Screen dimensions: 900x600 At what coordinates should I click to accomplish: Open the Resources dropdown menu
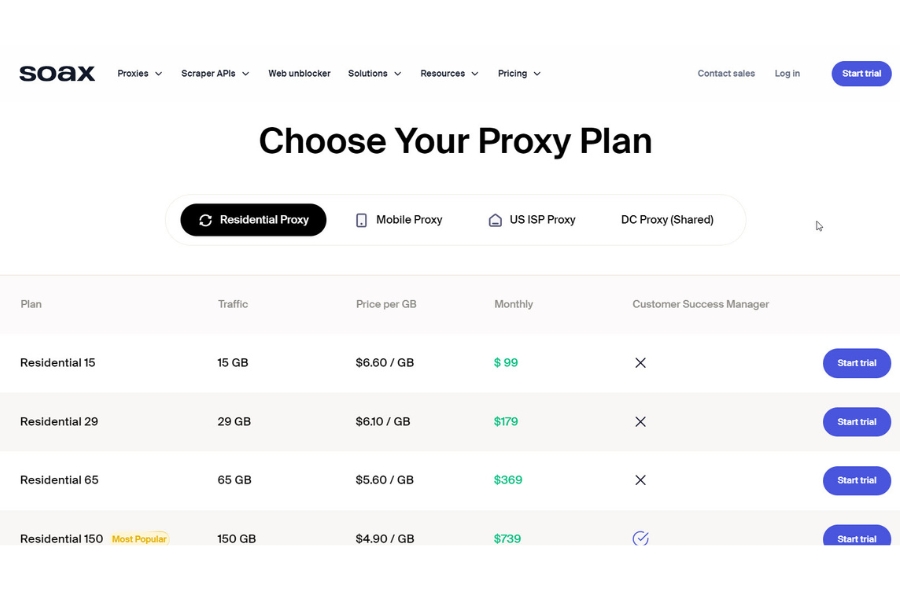click(x=449, y=73)
